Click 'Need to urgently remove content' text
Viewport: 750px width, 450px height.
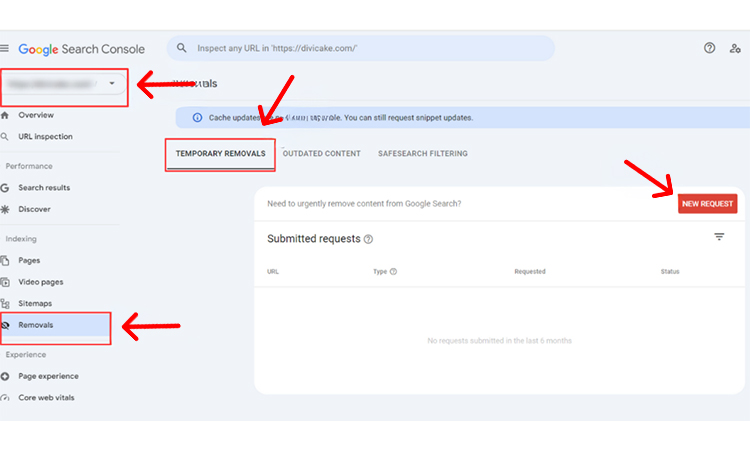click(364, 204)
